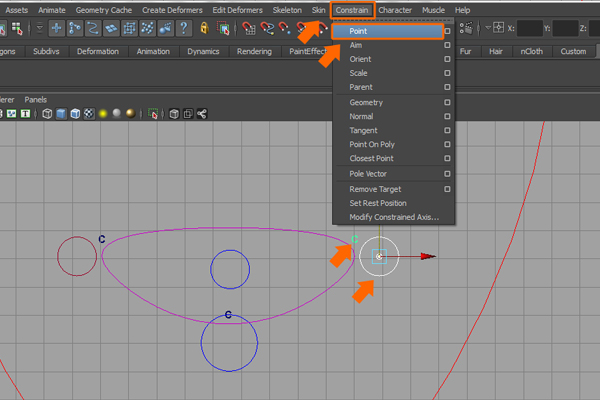Image resolution: width=600 pixels, height=400 pixels.
Task: Switch to the nCloth shelf tab
Action: coord(532,51)
